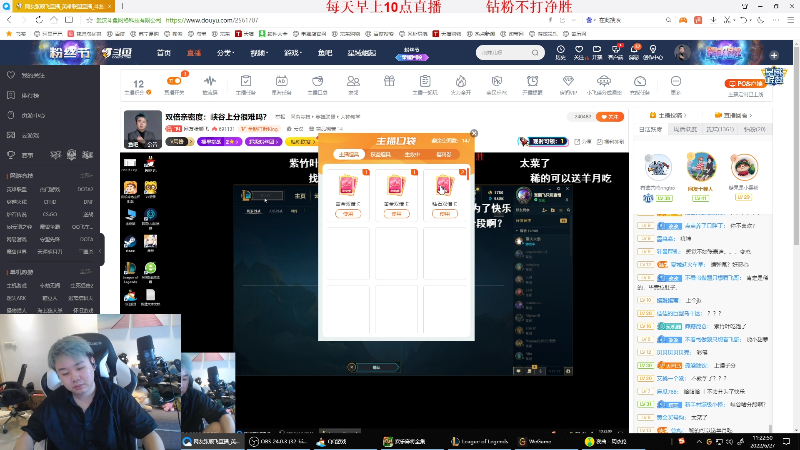
Task: Expand the first purple badge with star
Action: (x=219, y=141)
